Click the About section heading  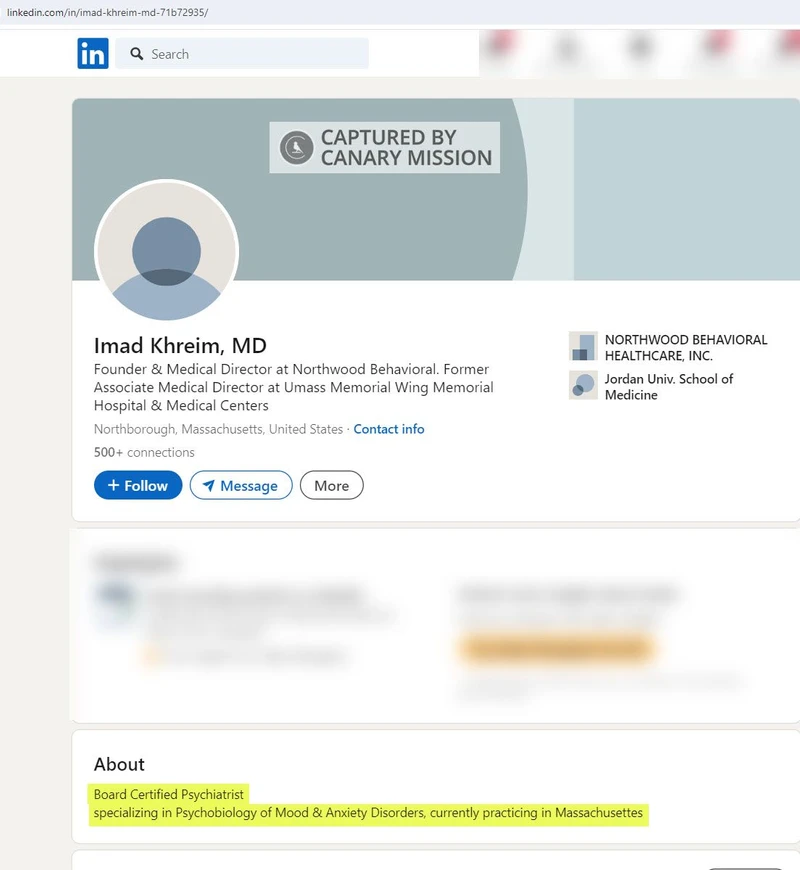coord(119,764)
